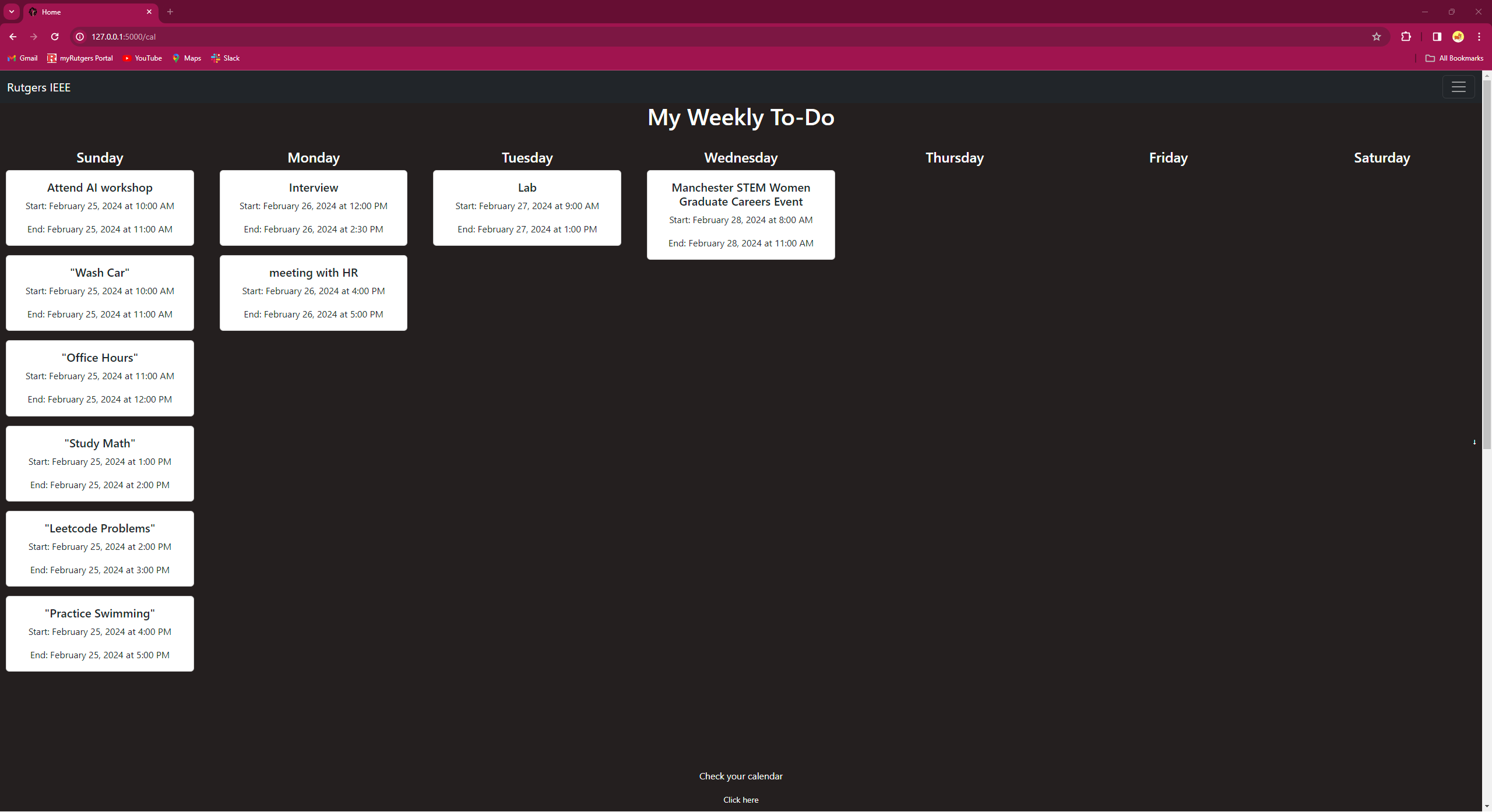Follow the Click here calendar link
Image resolution: width=1492 pixels, height=812 pixels.
pyautogui.click(x=741, y=800)
